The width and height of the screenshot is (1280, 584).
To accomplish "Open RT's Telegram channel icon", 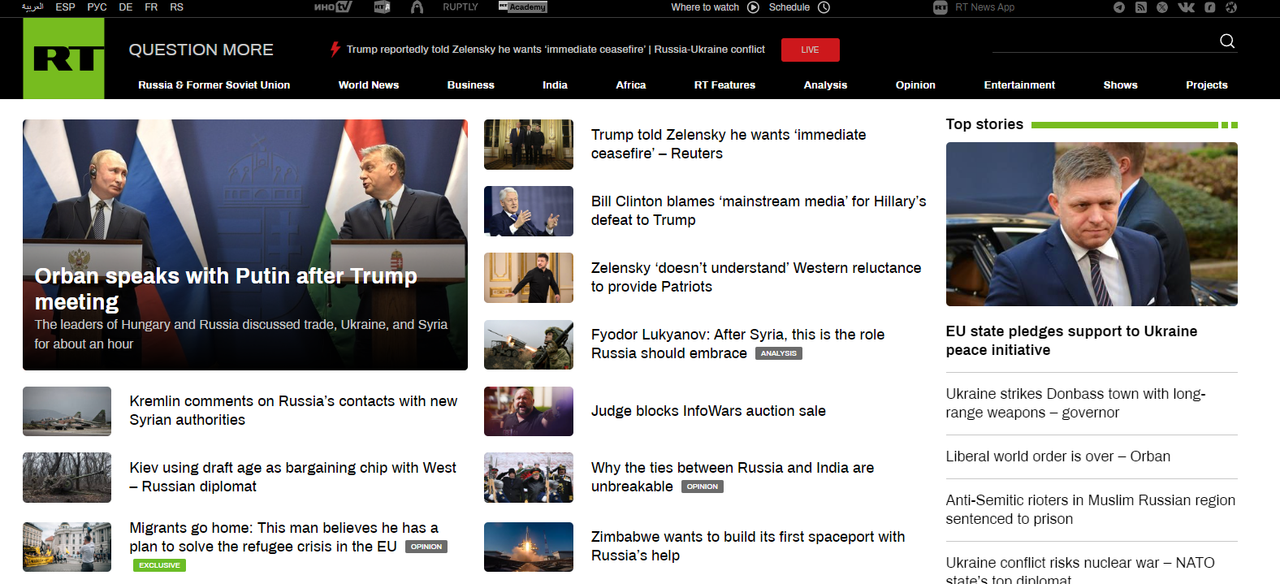I will [1119, 7].
